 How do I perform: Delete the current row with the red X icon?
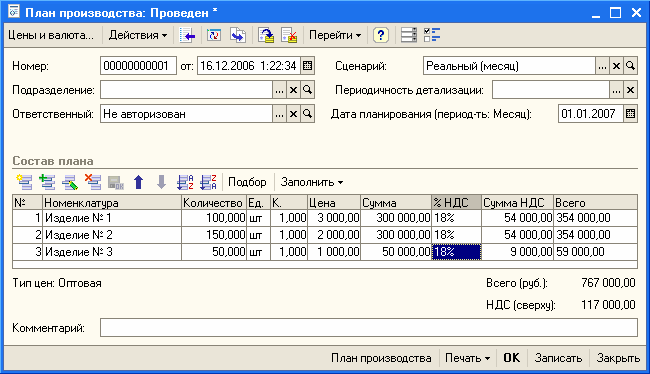click(93, 182)
